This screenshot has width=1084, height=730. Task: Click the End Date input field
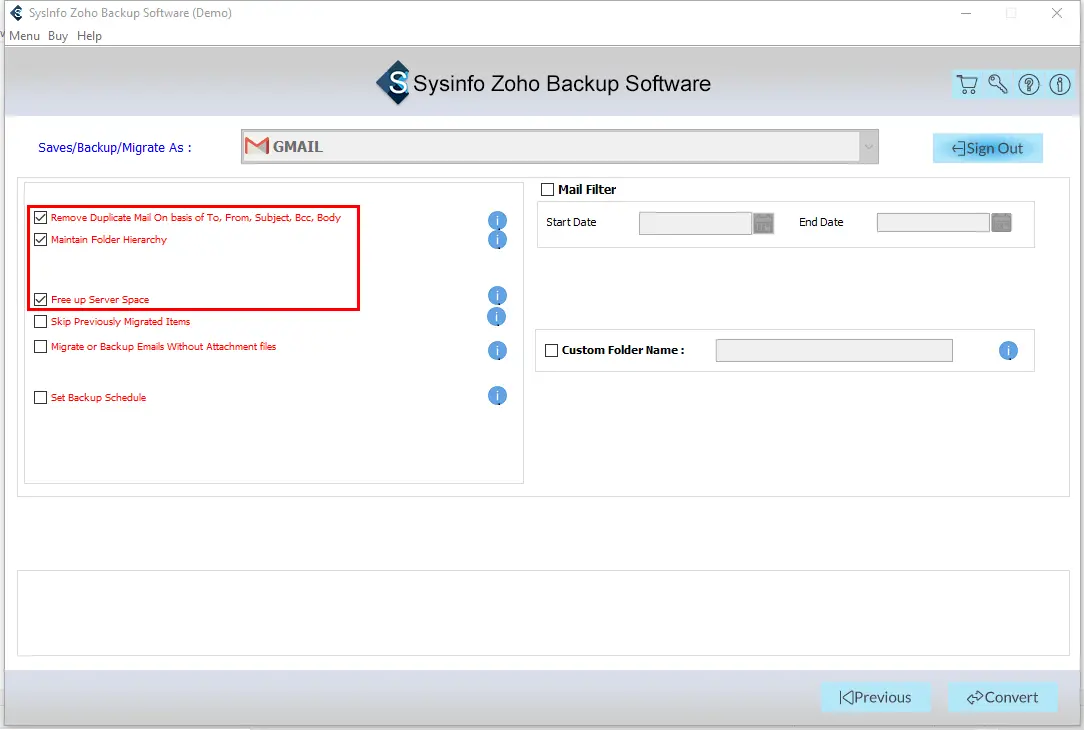[933, 223]
